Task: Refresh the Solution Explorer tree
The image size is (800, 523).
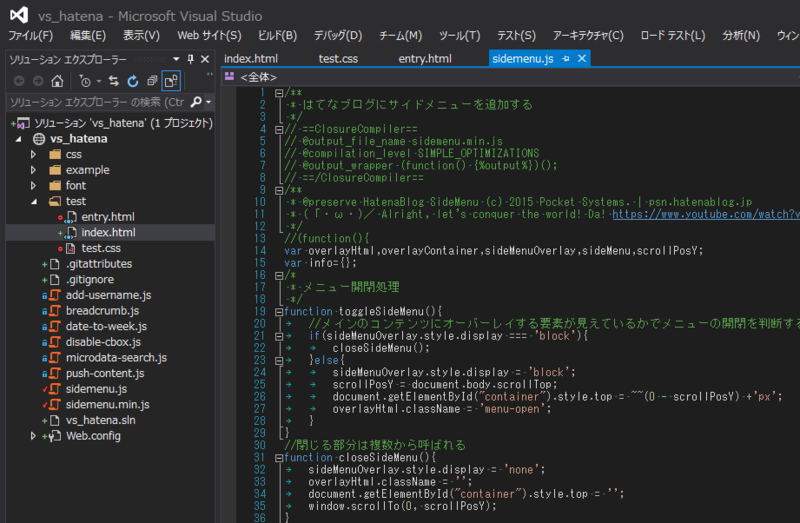Action: 133,81
